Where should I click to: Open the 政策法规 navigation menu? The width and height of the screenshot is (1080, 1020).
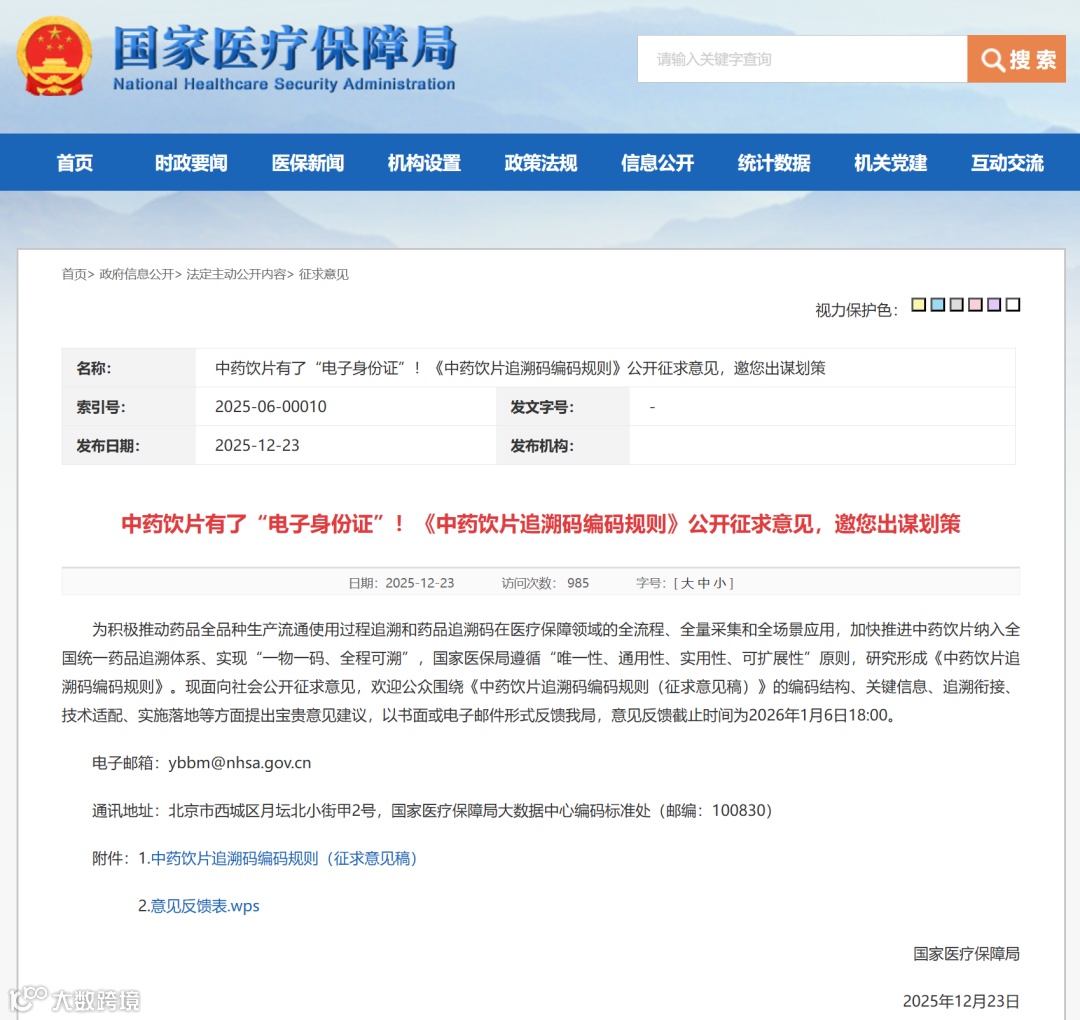pos(540,162)
